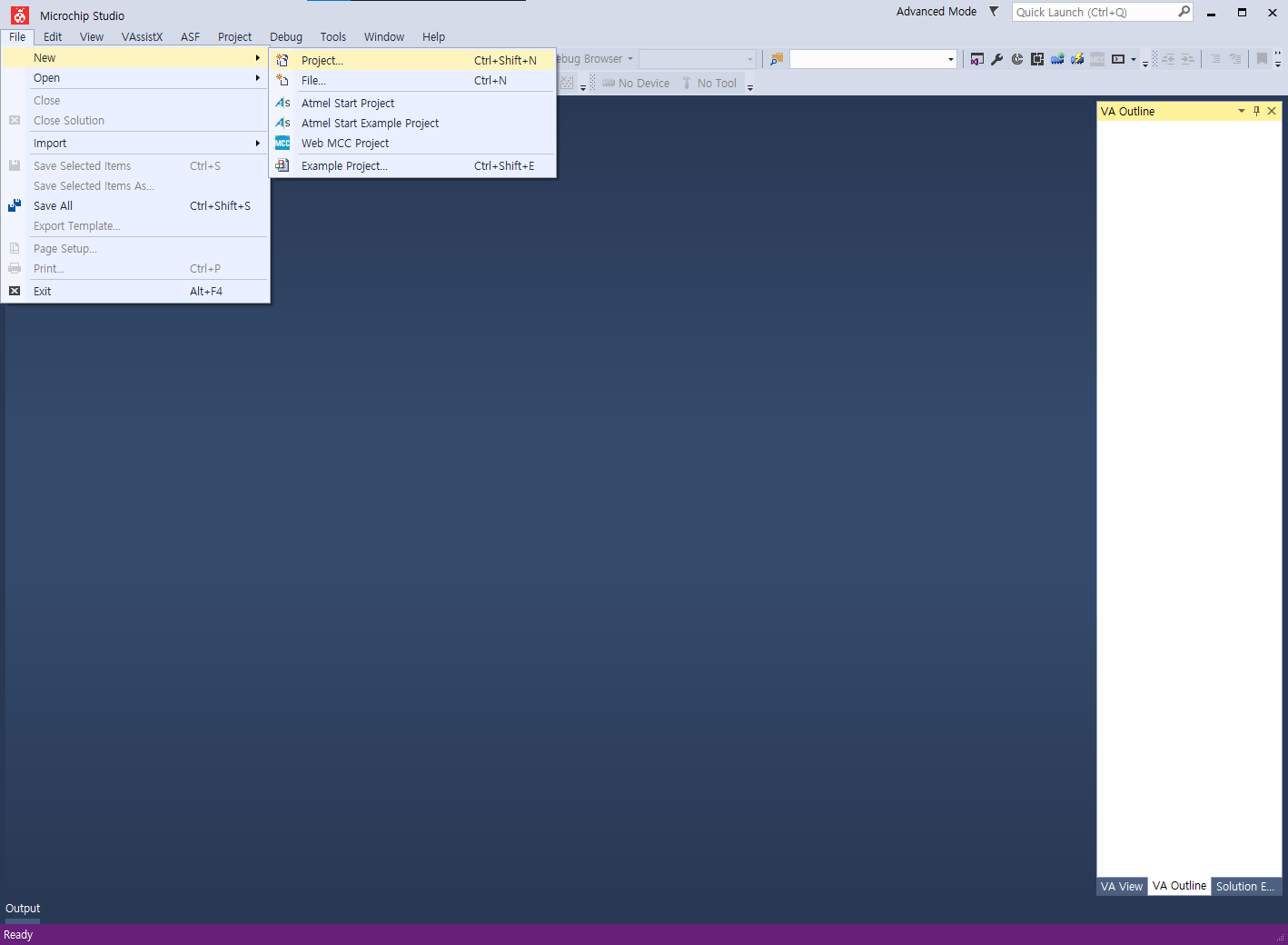Screen dimensions: 1288x945
Task: Open the Tools menu
Action: 332,36
